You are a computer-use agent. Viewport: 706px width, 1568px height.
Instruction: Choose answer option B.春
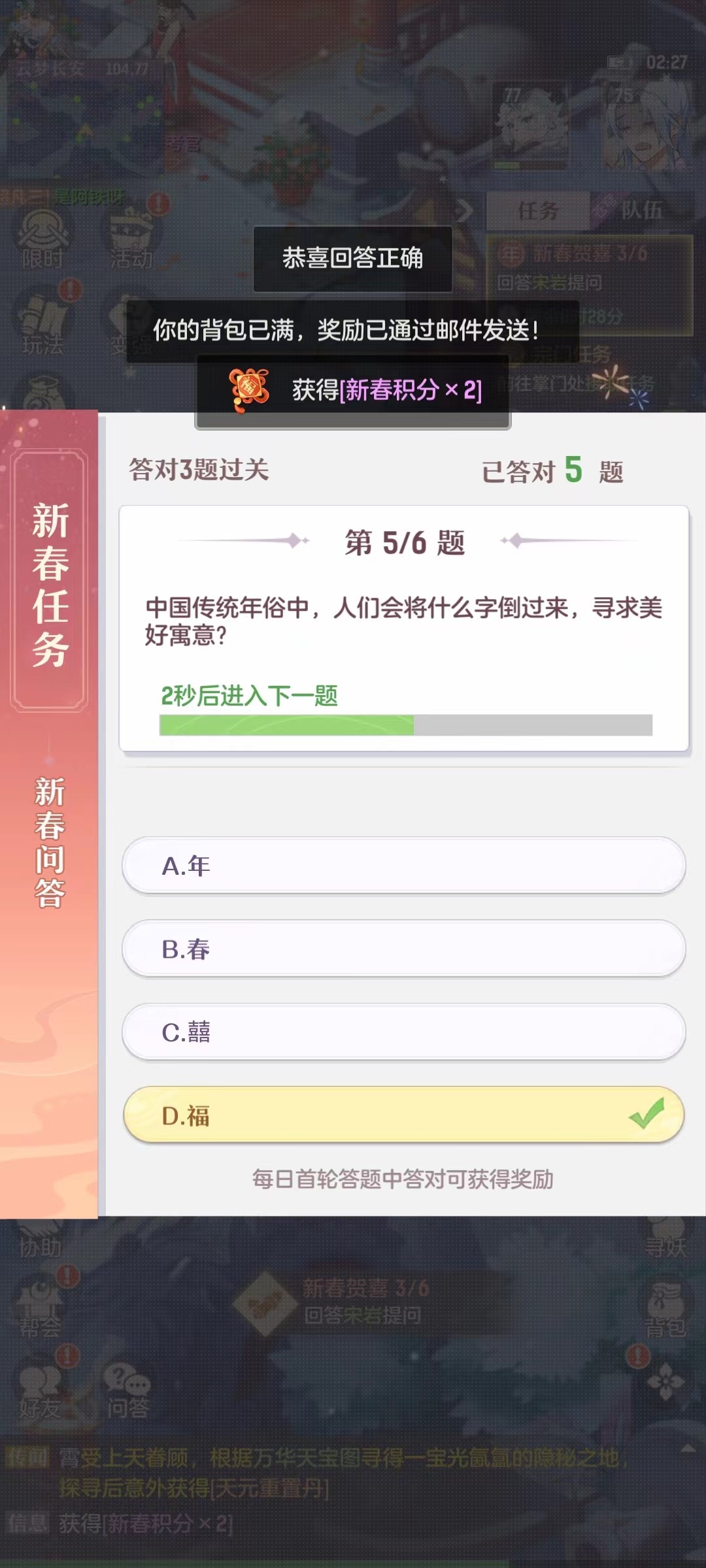[x=403, y=949]
